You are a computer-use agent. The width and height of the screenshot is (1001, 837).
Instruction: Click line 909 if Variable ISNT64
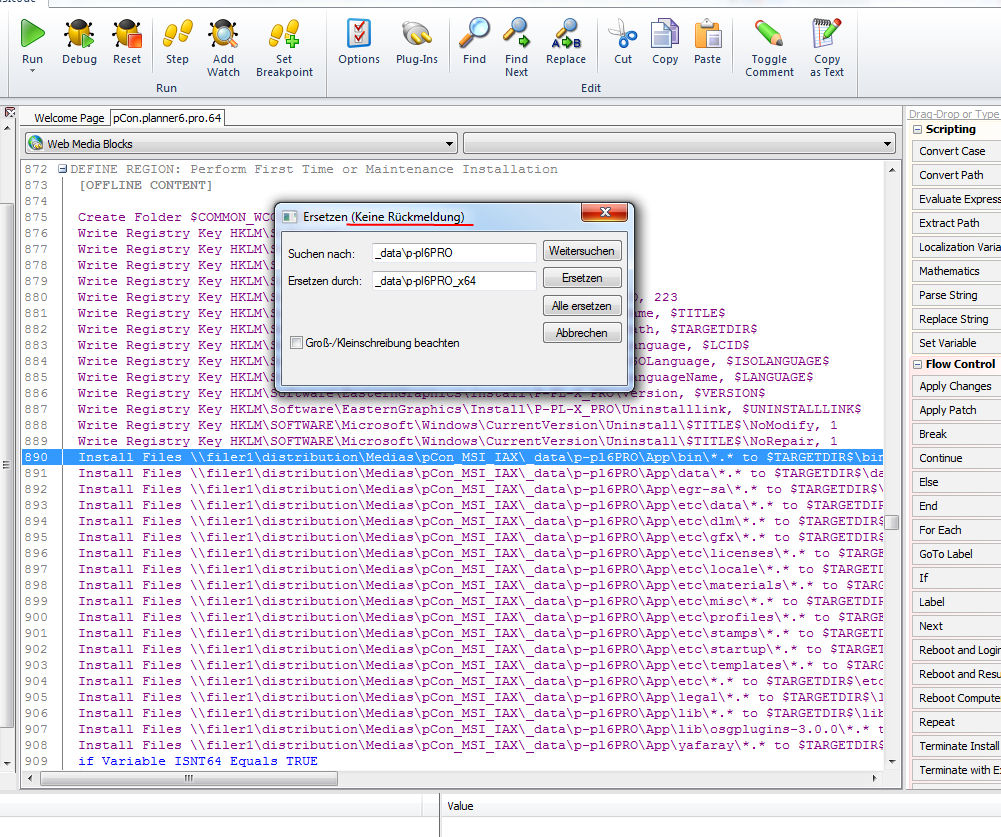click(x=198, y=761)
